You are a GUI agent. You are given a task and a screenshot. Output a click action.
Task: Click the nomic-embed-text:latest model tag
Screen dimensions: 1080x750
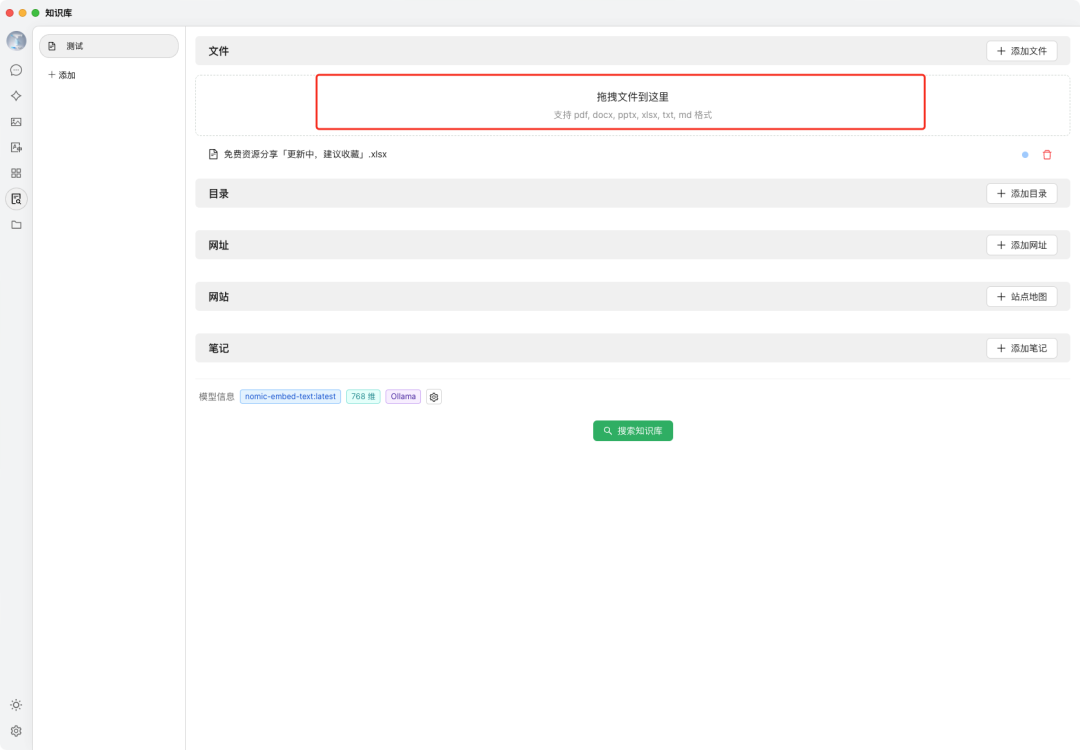[x=290, y=397]
